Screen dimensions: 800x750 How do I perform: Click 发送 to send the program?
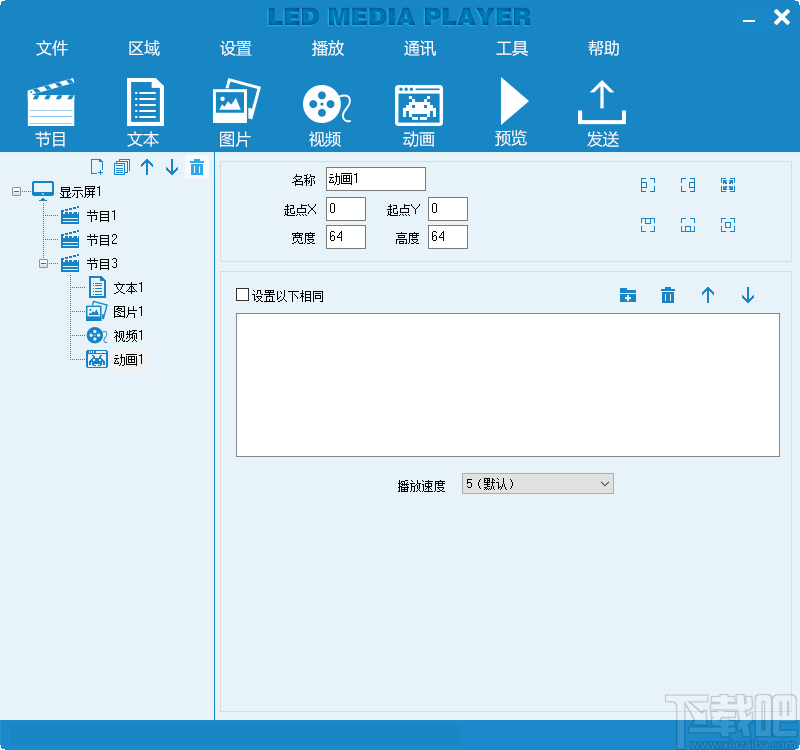pyautogui.click(x=602, y=107)
